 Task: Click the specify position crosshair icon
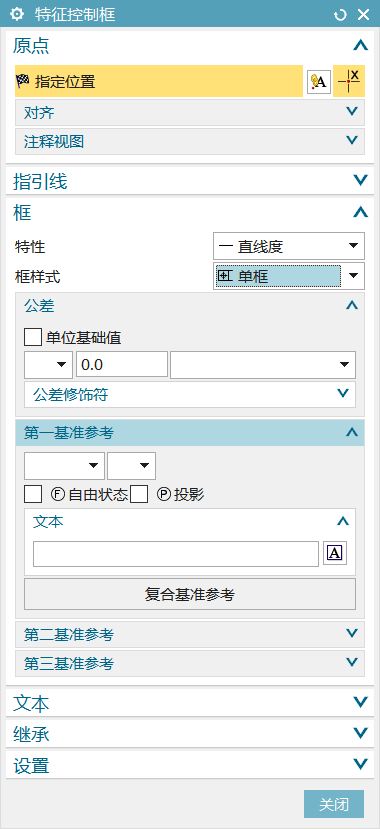click(349, 81)
